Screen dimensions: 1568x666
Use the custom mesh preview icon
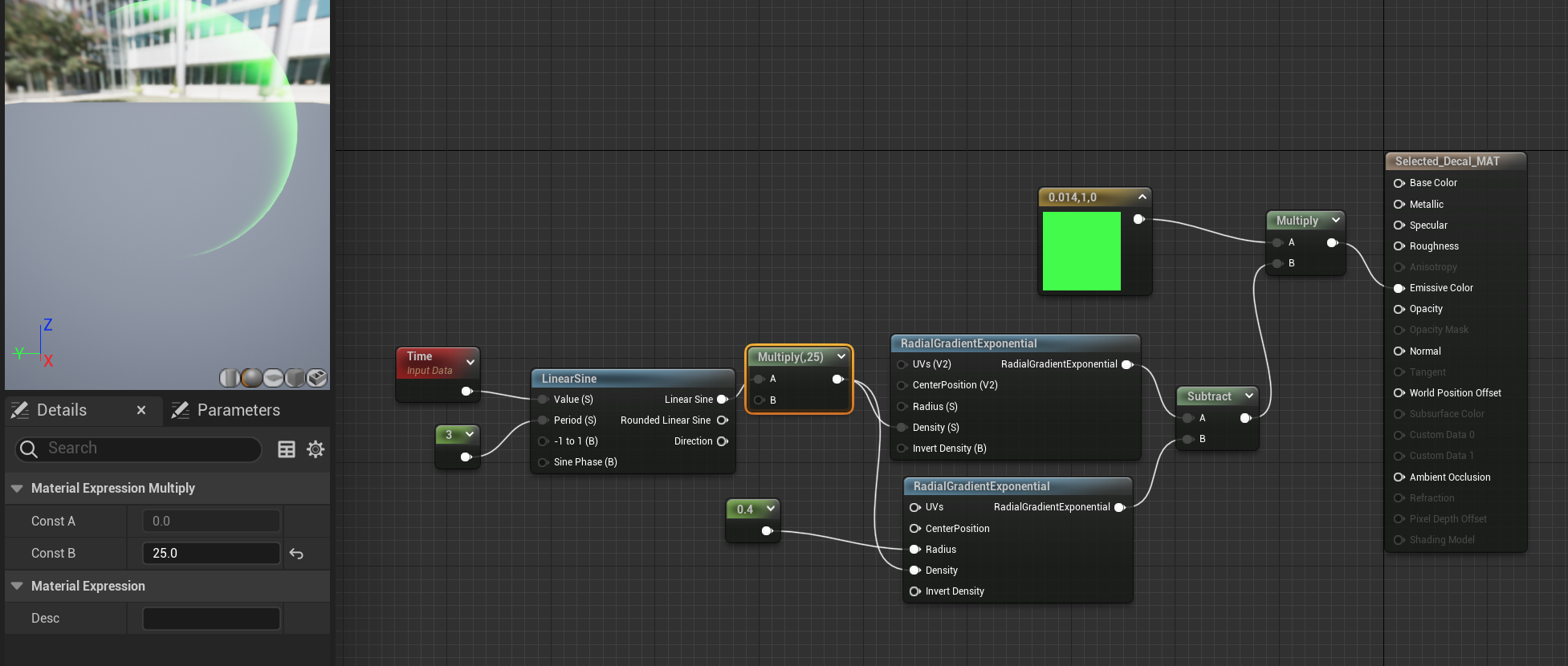click(x=317, y=378)
